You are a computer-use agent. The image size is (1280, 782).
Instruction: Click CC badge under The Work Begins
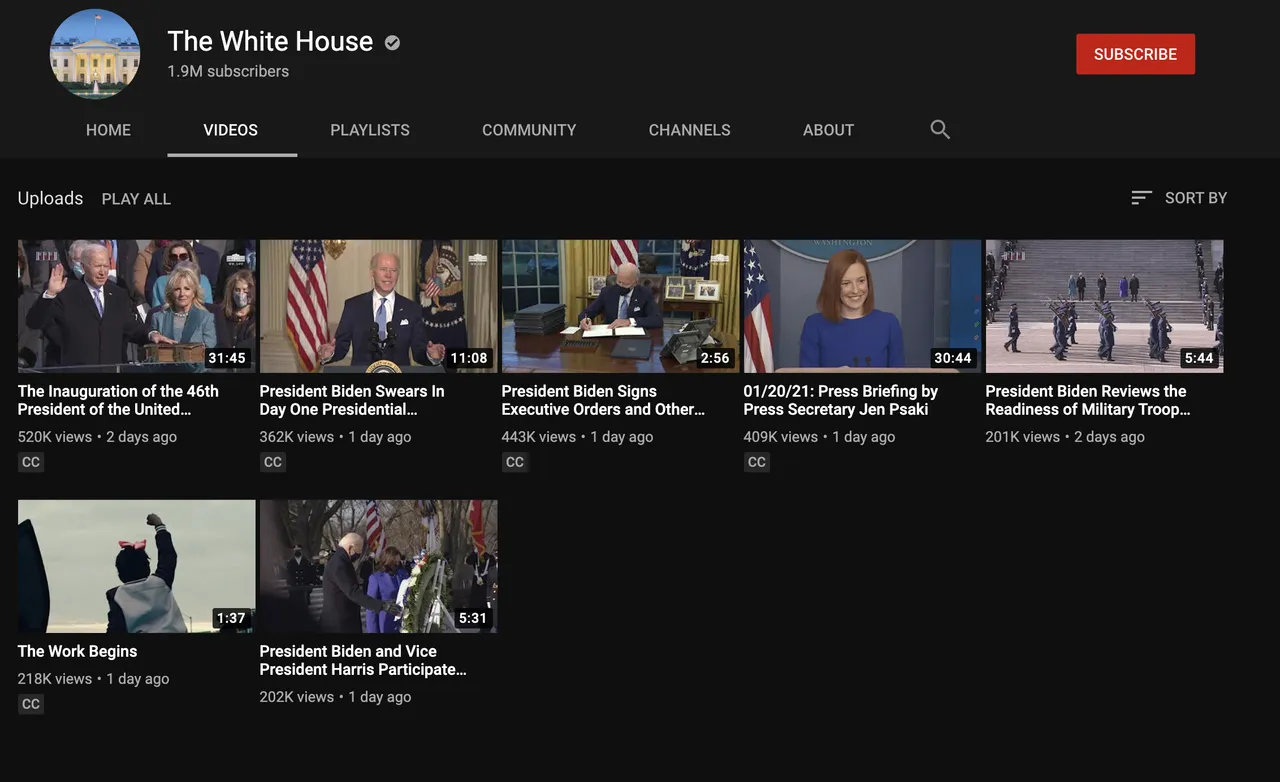[x=31, y=704]
